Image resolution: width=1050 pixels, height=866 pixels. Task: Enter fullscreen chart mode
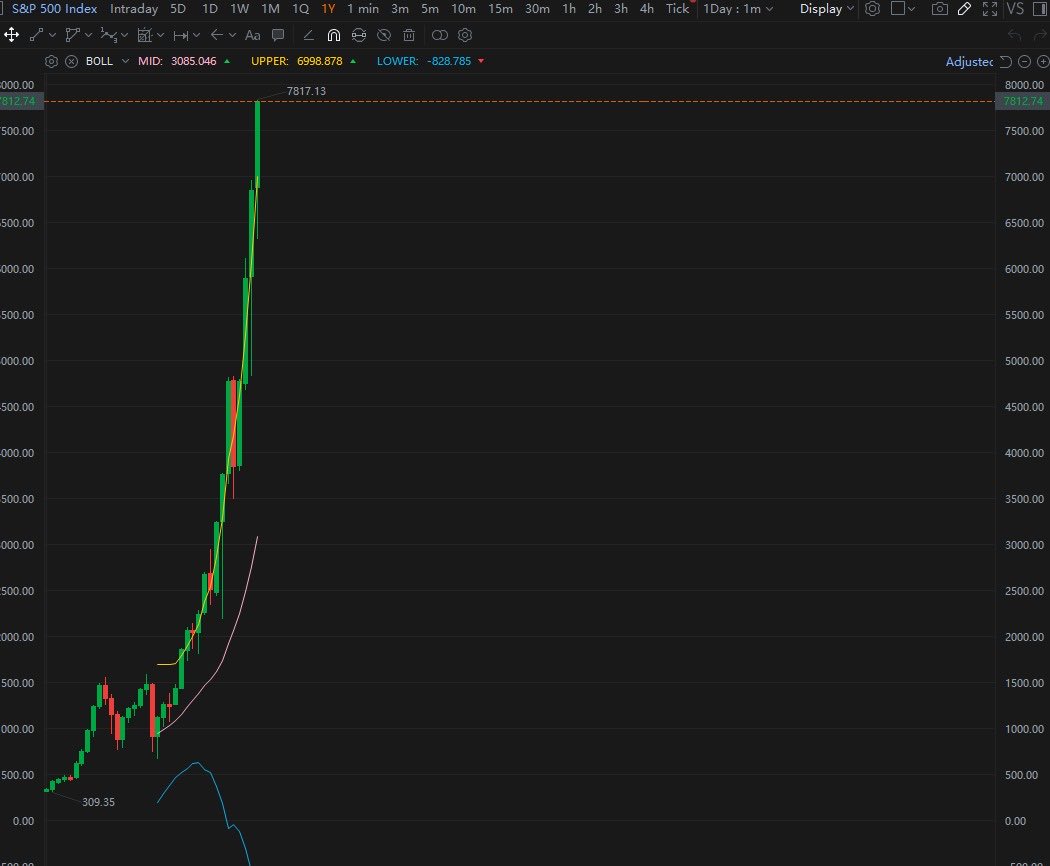click(990, 9)
